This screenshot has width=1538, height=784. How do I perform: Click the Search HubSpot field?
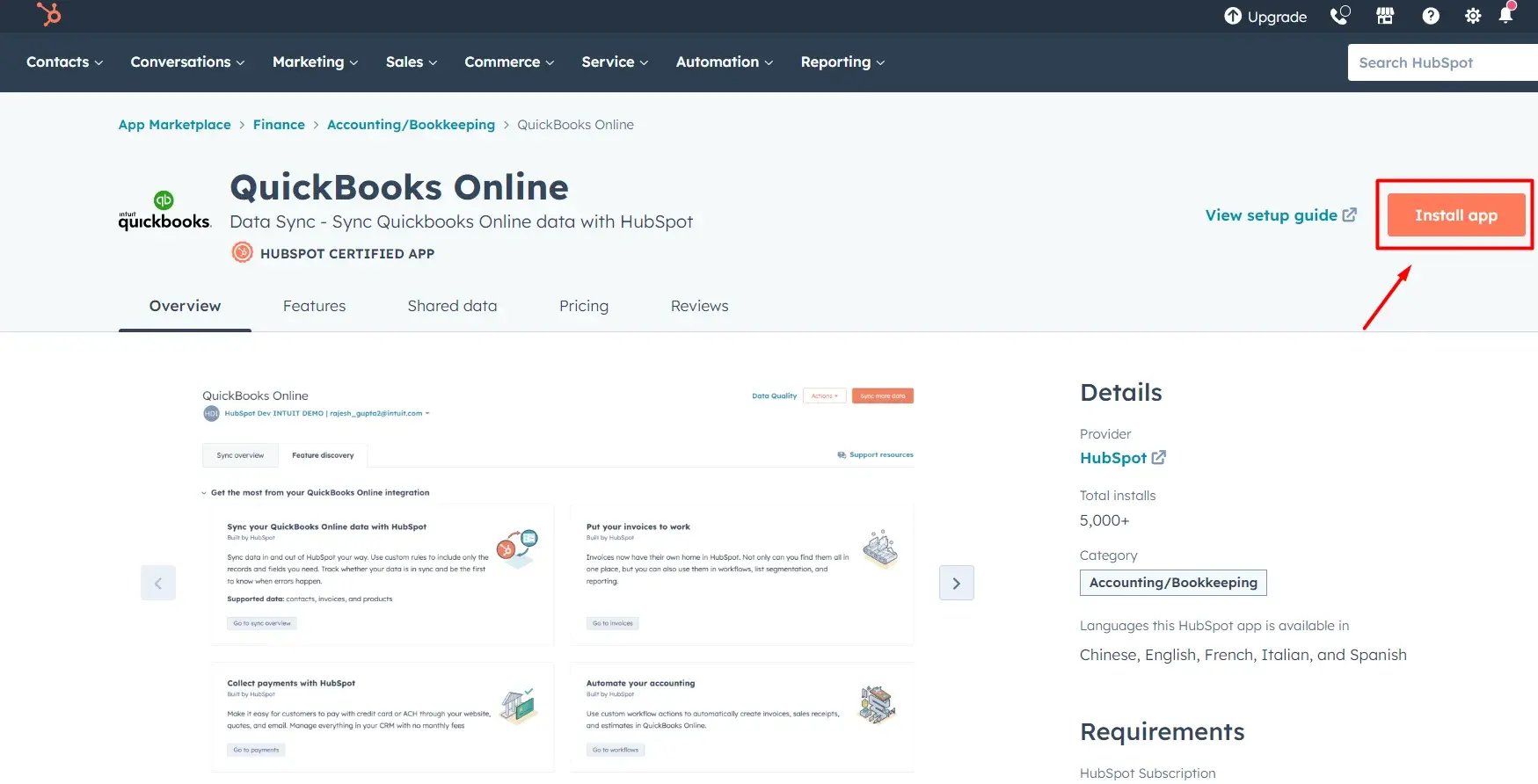click(x=1443, y=62)
